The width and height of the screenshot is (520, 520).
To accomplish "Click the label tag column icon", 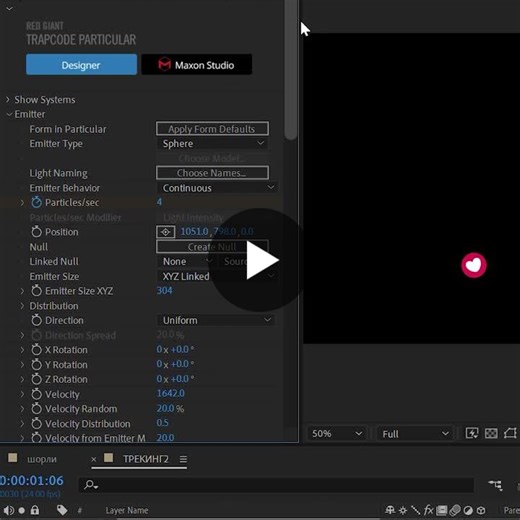I will [x=62, y=510].
